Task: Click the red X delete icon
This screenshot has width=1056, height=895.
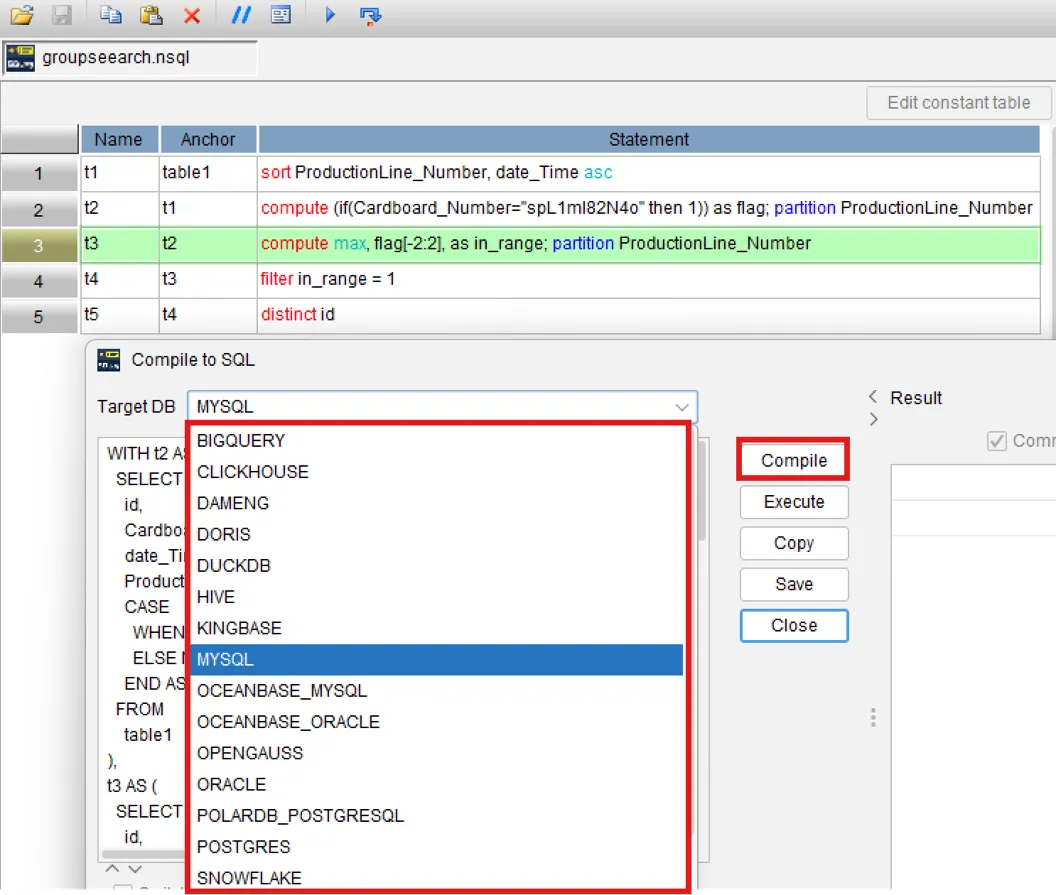Action: tap(192, 15)
